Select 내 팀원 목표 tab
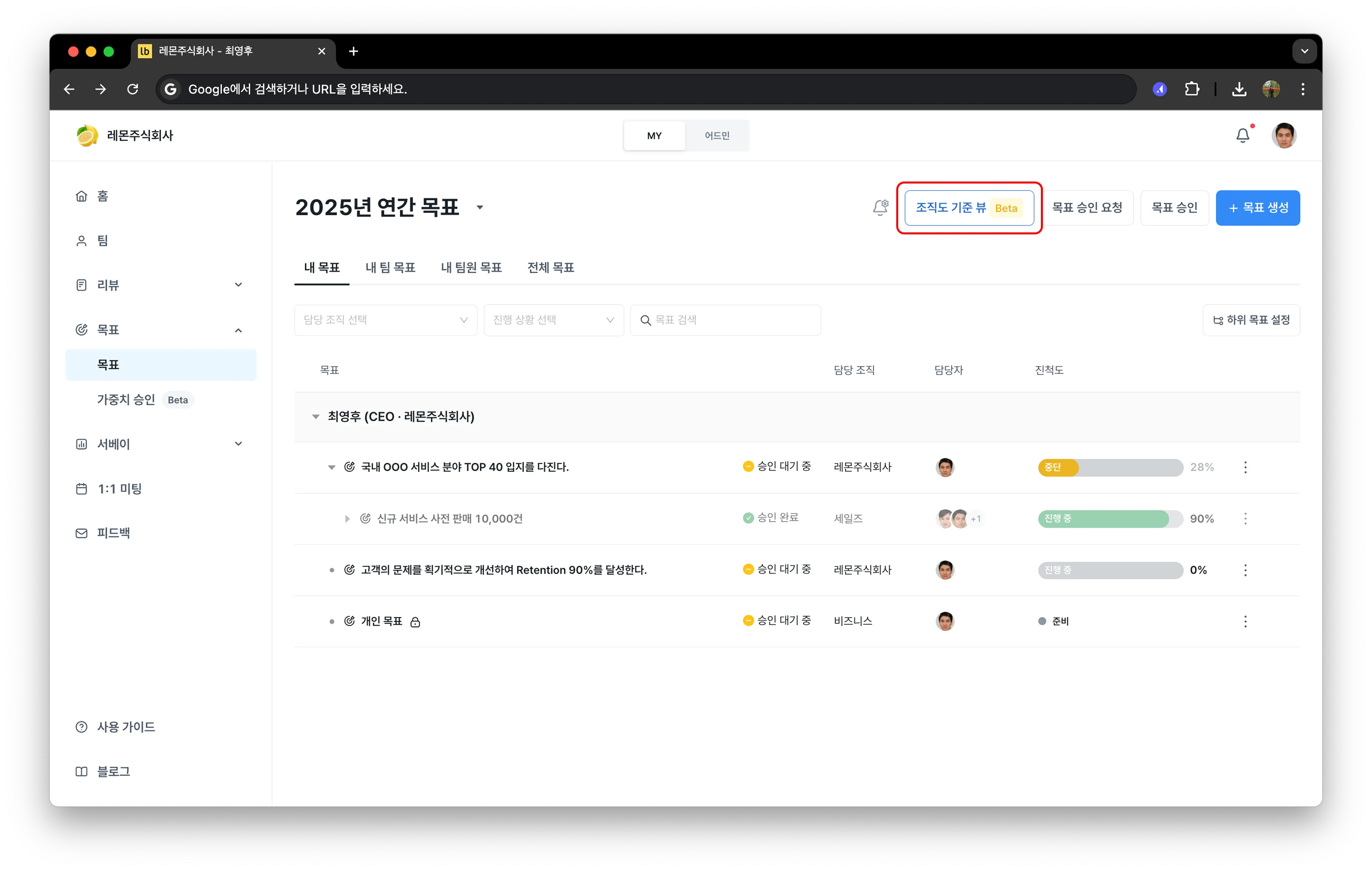This screenshot has width=1372, height=872. 471,268
